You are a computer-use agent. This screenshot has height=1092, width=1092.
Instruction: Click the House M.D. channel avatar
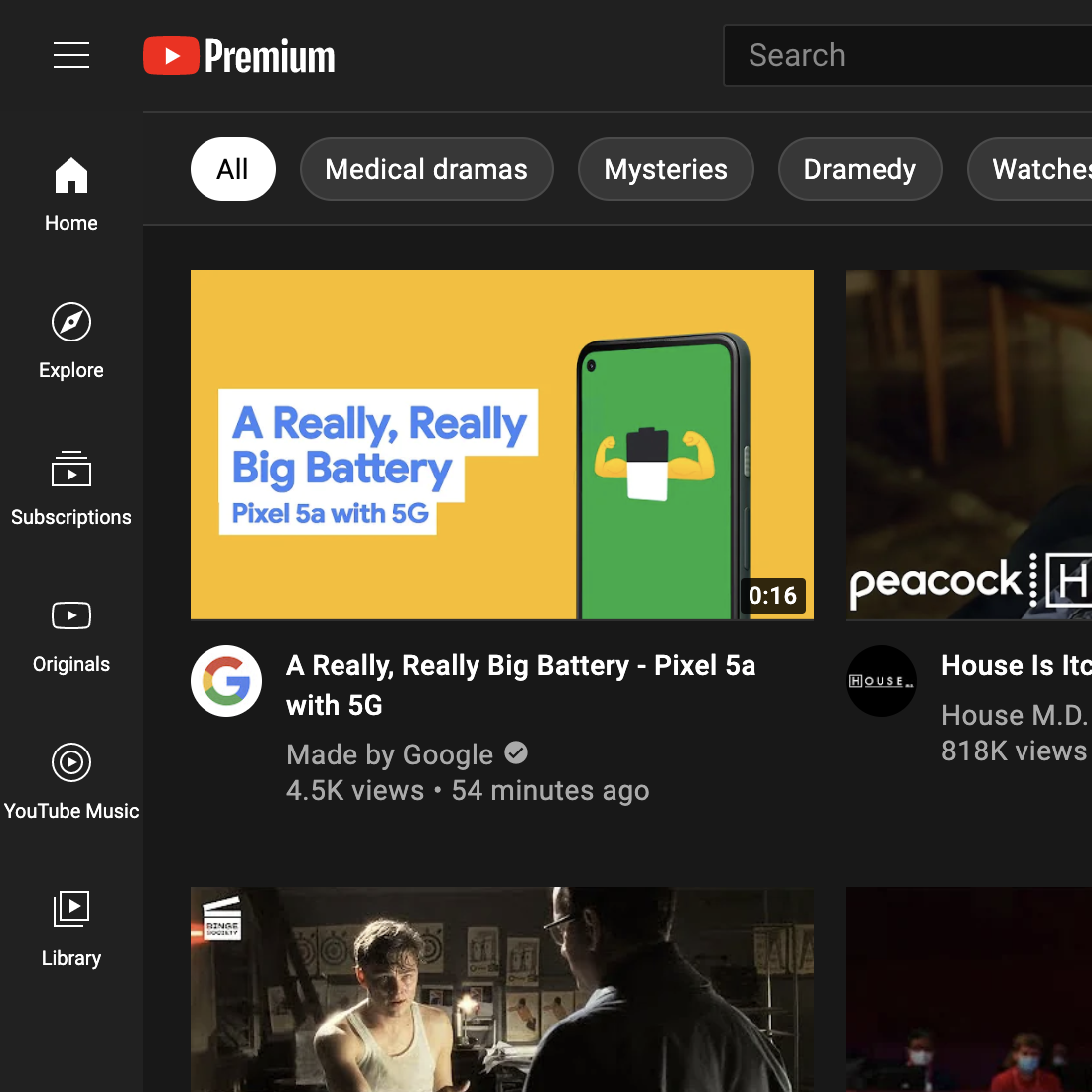882,681
